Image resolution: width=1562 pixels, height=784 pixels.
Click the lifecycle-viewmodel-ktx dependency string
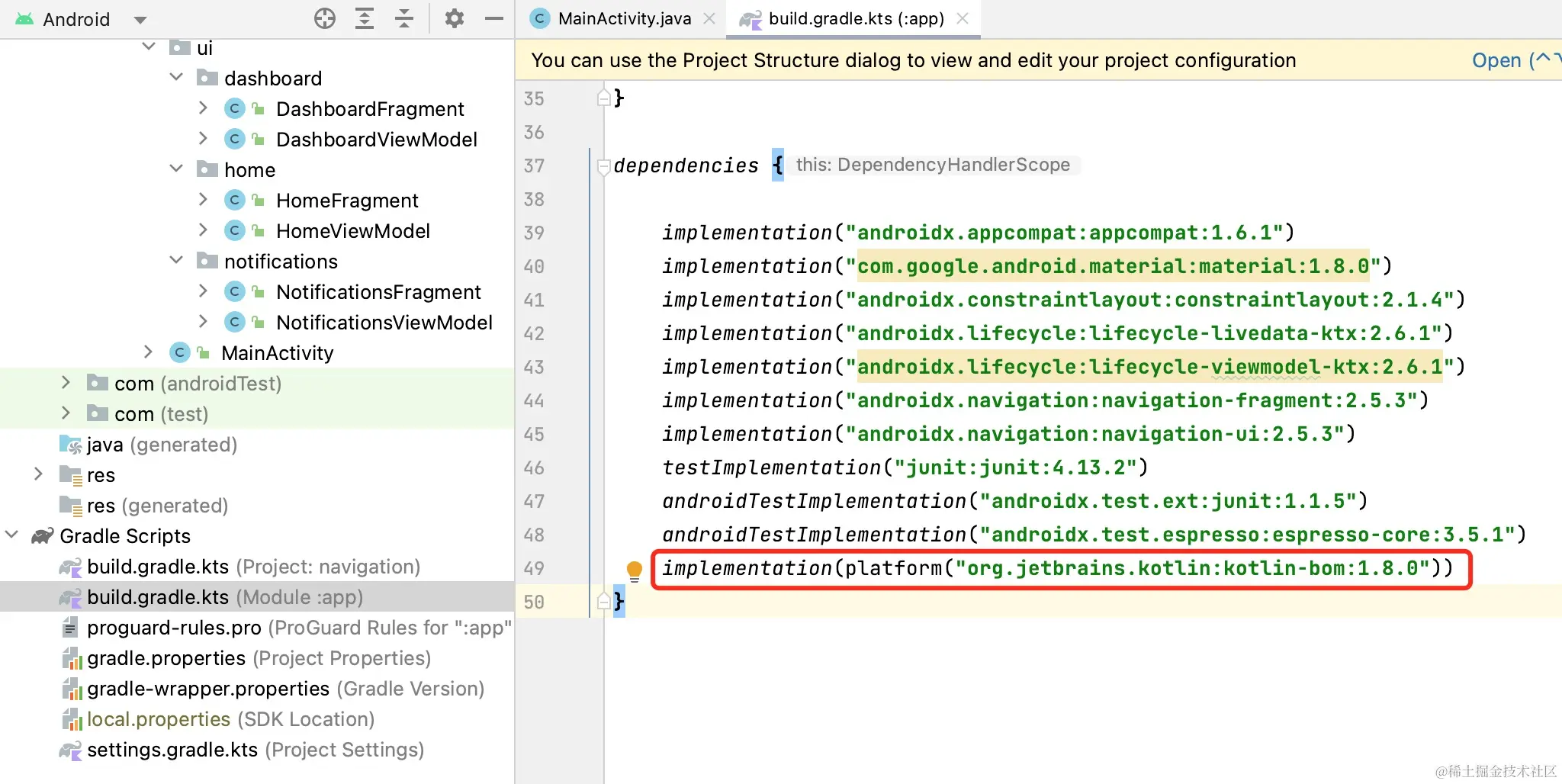coord(1149,367)
